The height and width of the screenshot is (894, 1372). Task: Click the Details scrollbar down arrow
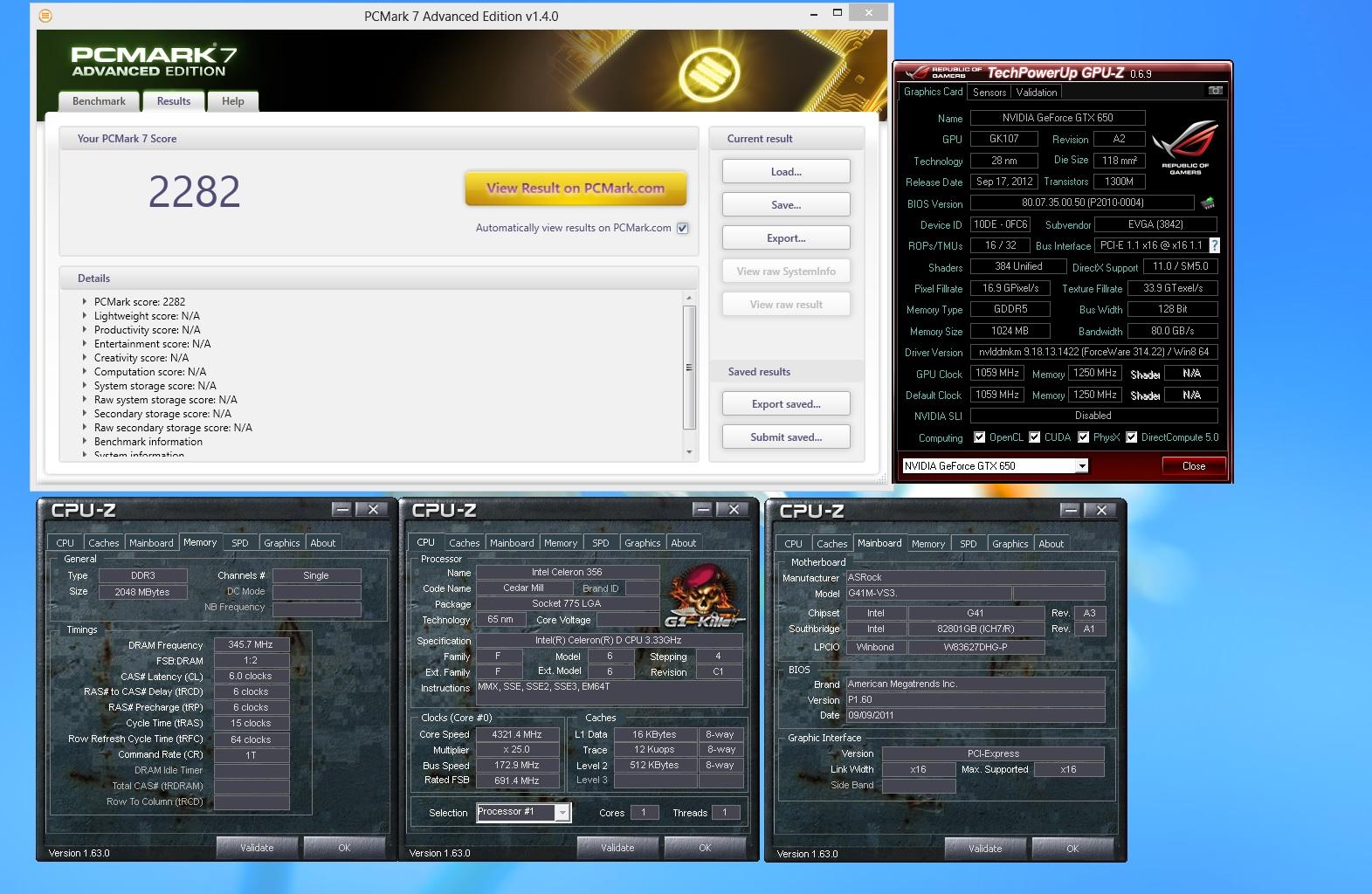[689, 452]
